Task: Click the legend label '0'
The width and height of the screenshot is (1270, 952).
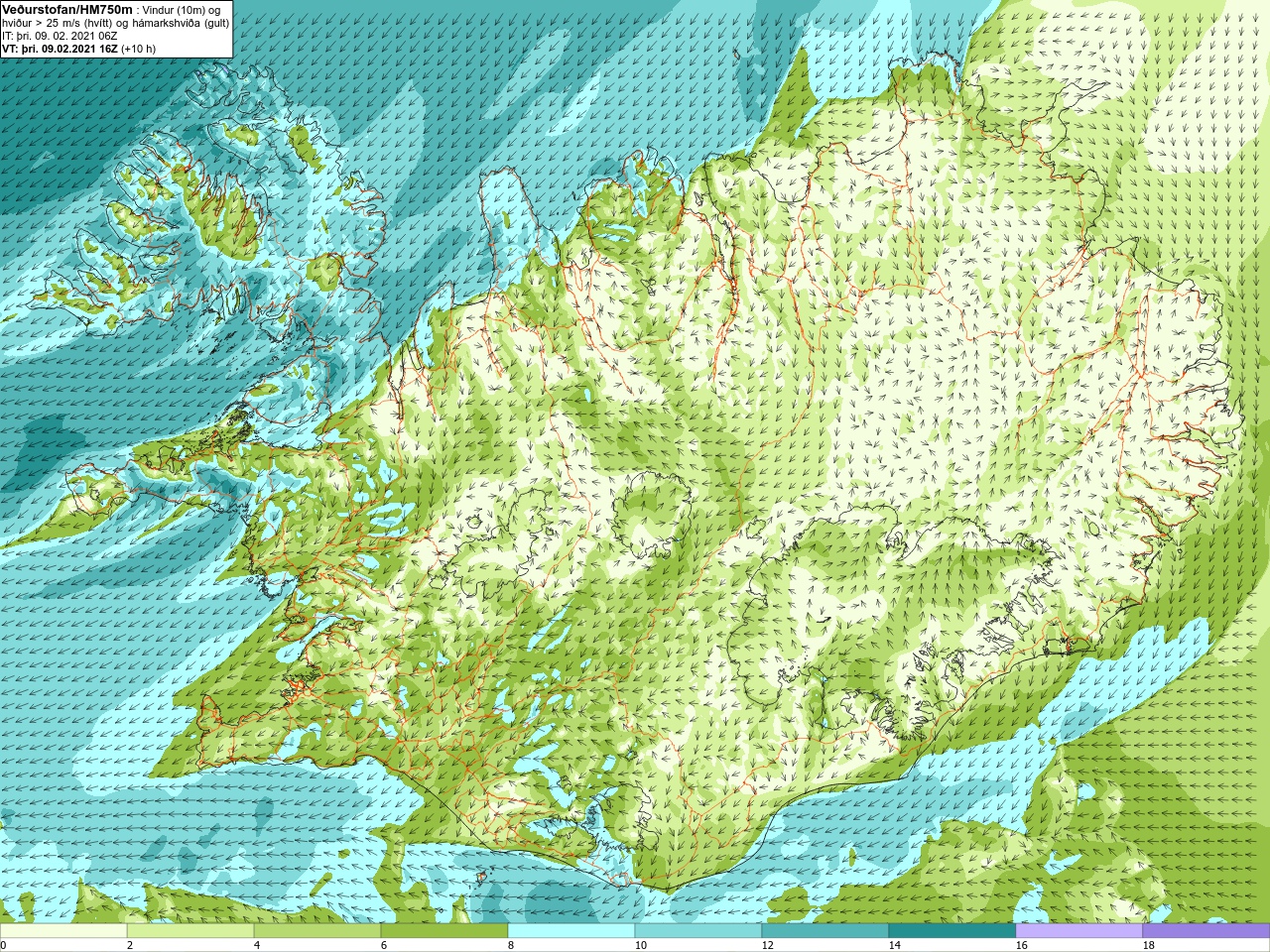Action: [3, 945]
